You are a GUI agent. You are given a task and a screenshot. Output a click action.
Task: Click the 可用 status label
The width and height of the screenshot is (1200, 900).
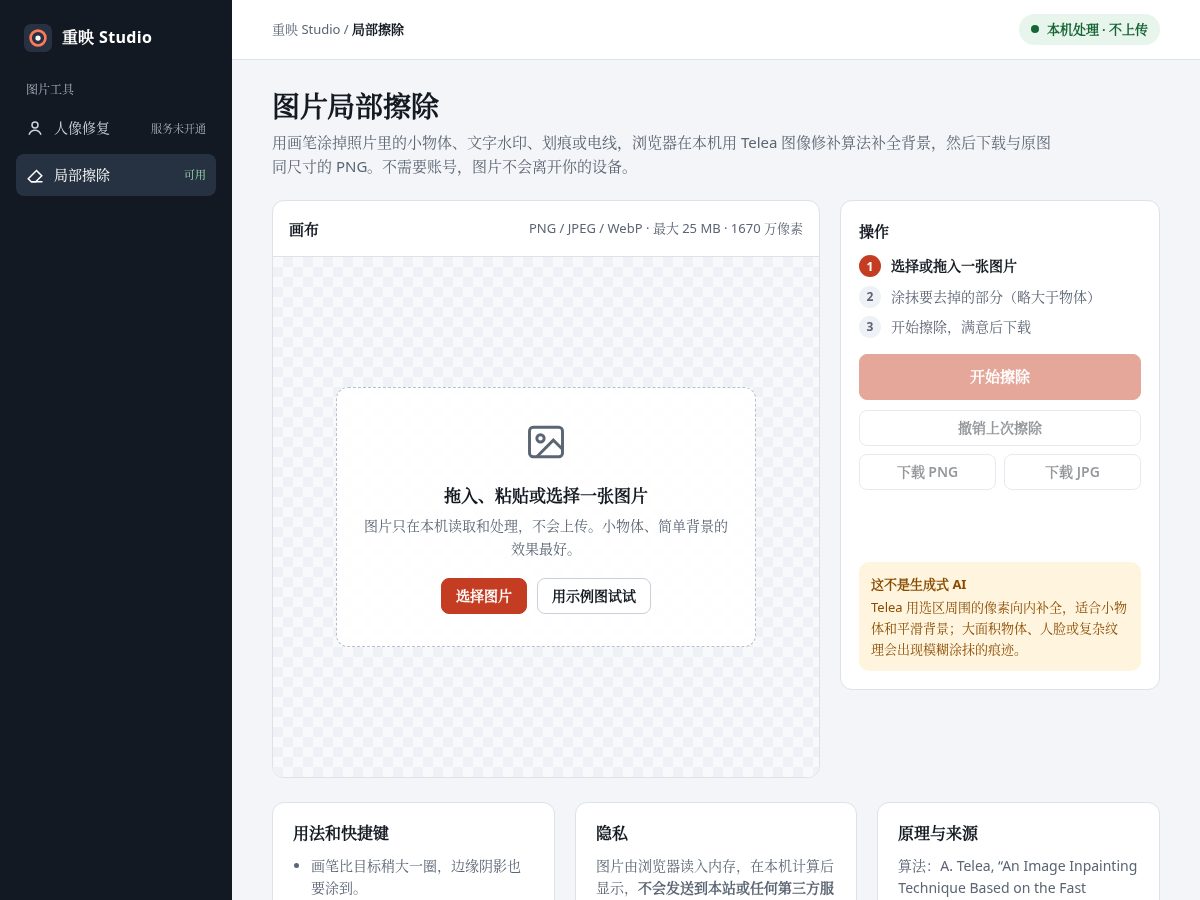coord(195,175)
